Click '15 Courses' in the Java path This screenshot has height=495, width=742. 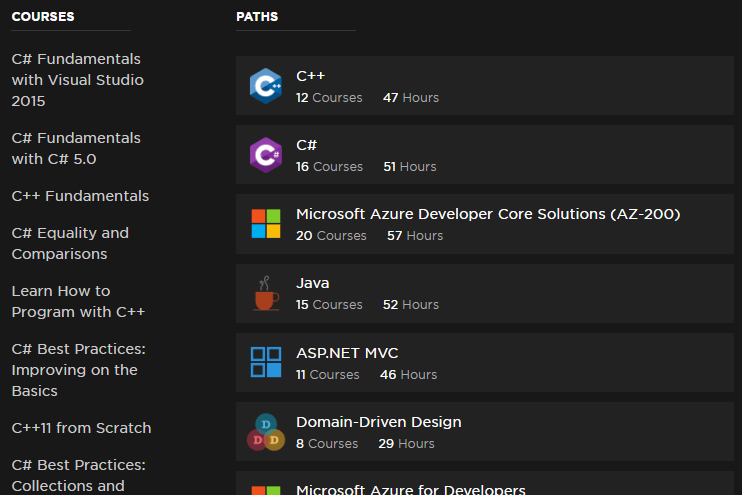tap(329, 305)
